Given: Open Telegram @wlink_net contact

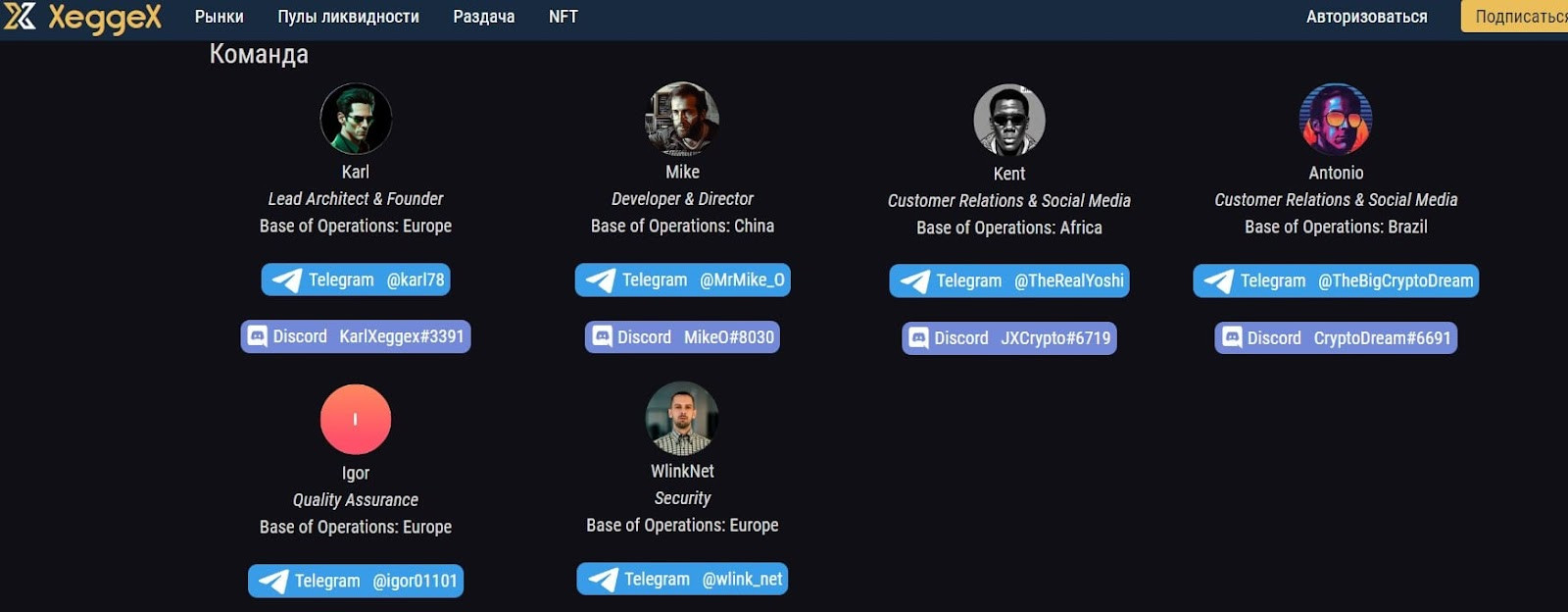Looking at the screenshot, I should click(682, 579).
